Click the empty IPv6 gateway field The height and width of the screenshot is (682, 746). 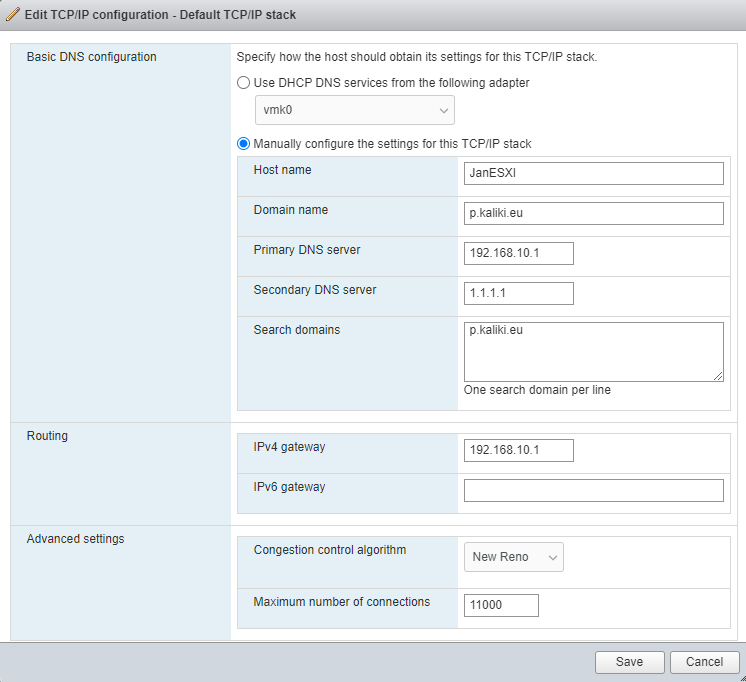593,490
